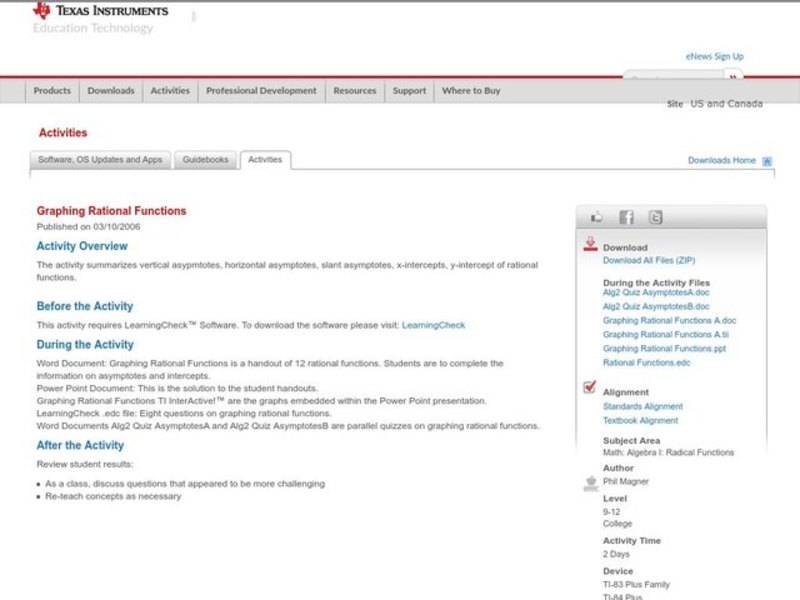Click the arrow icon beside Downloads Home

[767, 161]
